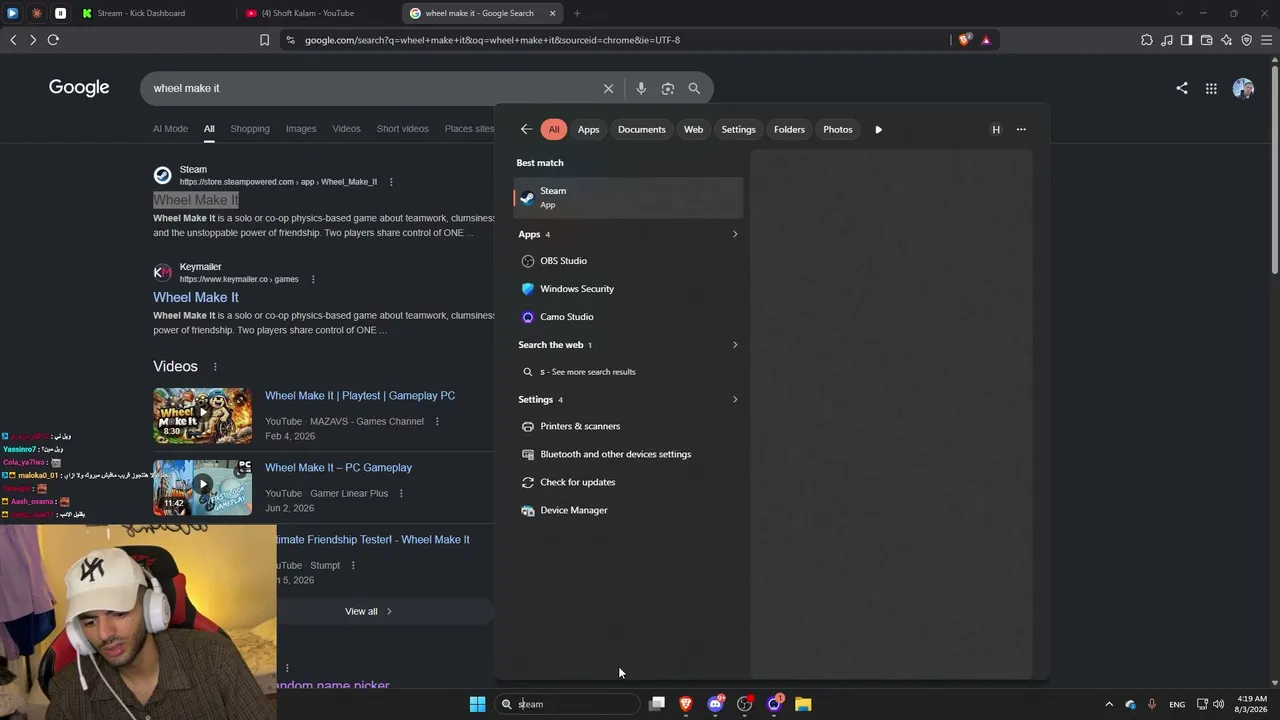Switch to Stream - Kick Dashboard browser tab
Viewport: 1280px width, 720px height.
pos(152,13)
